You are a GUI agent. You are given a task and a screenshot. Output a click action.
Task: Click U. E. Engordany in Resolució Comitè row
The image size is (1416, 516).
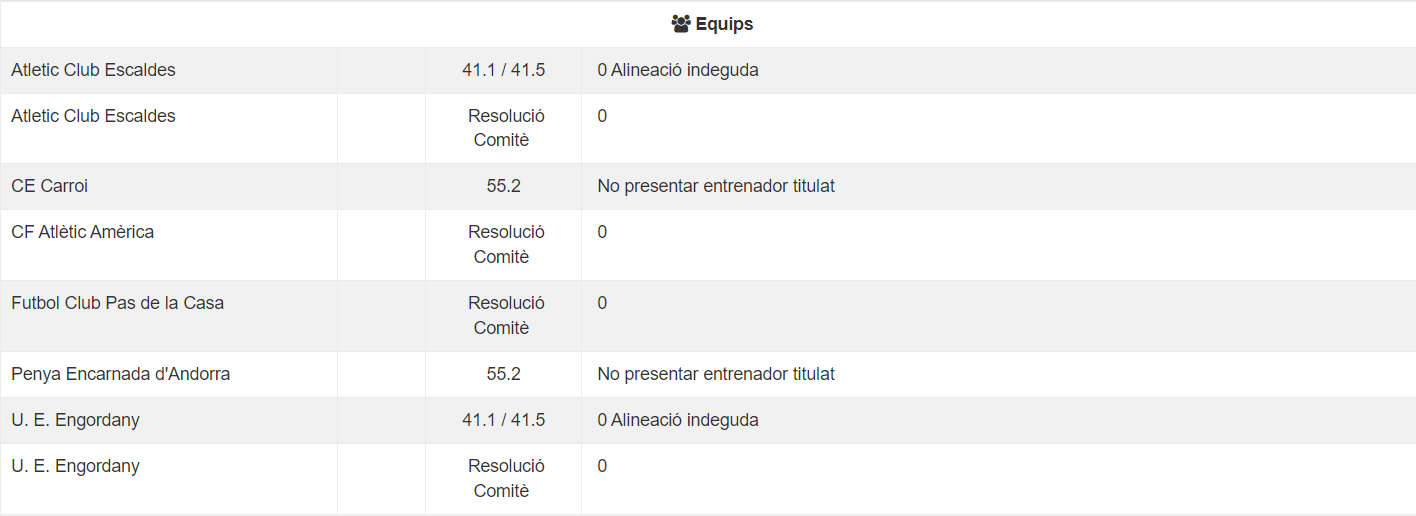coord(75,466)
